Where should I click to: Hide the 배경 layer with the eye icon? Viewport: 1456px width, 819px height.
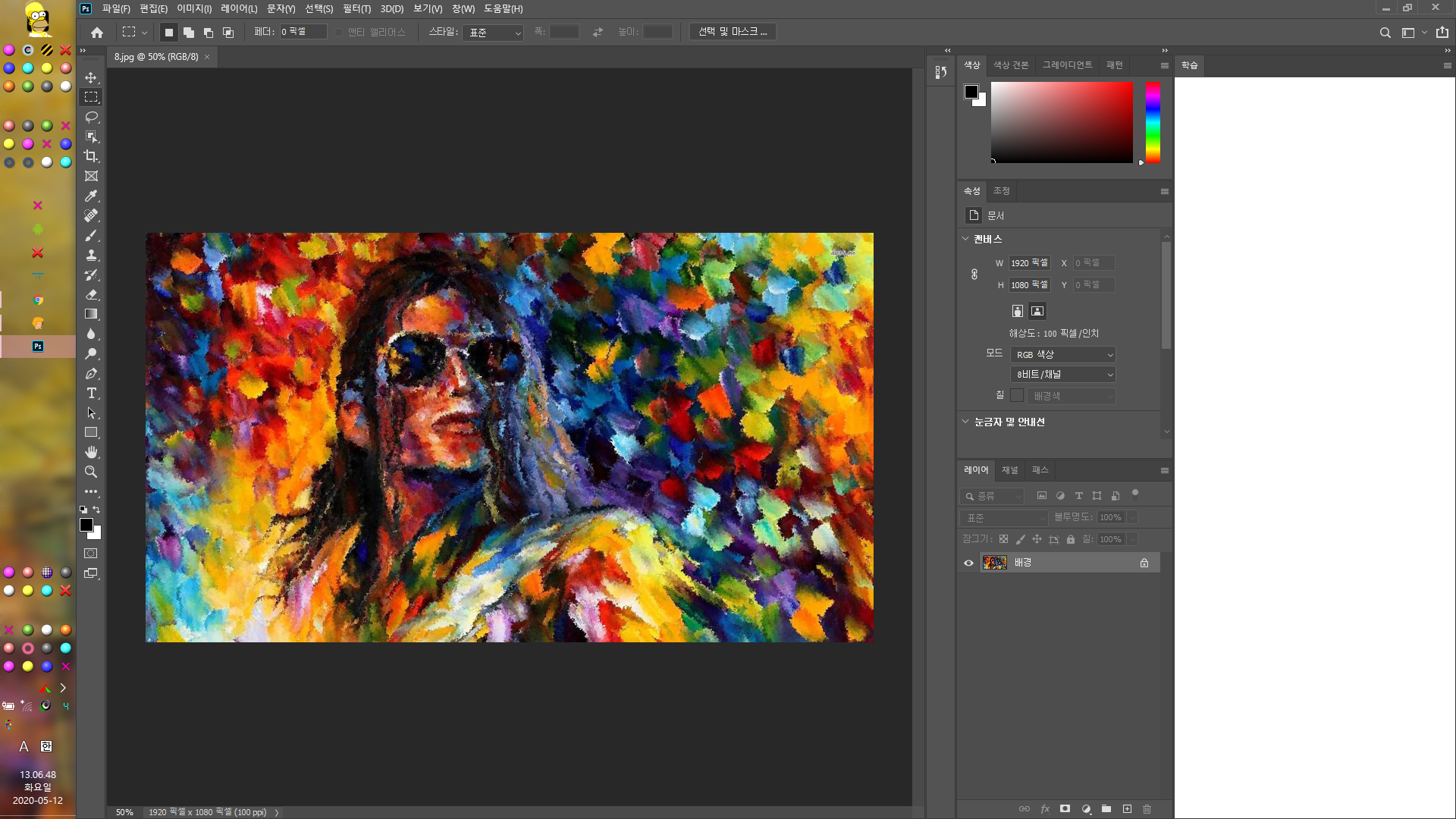point(968,563)
